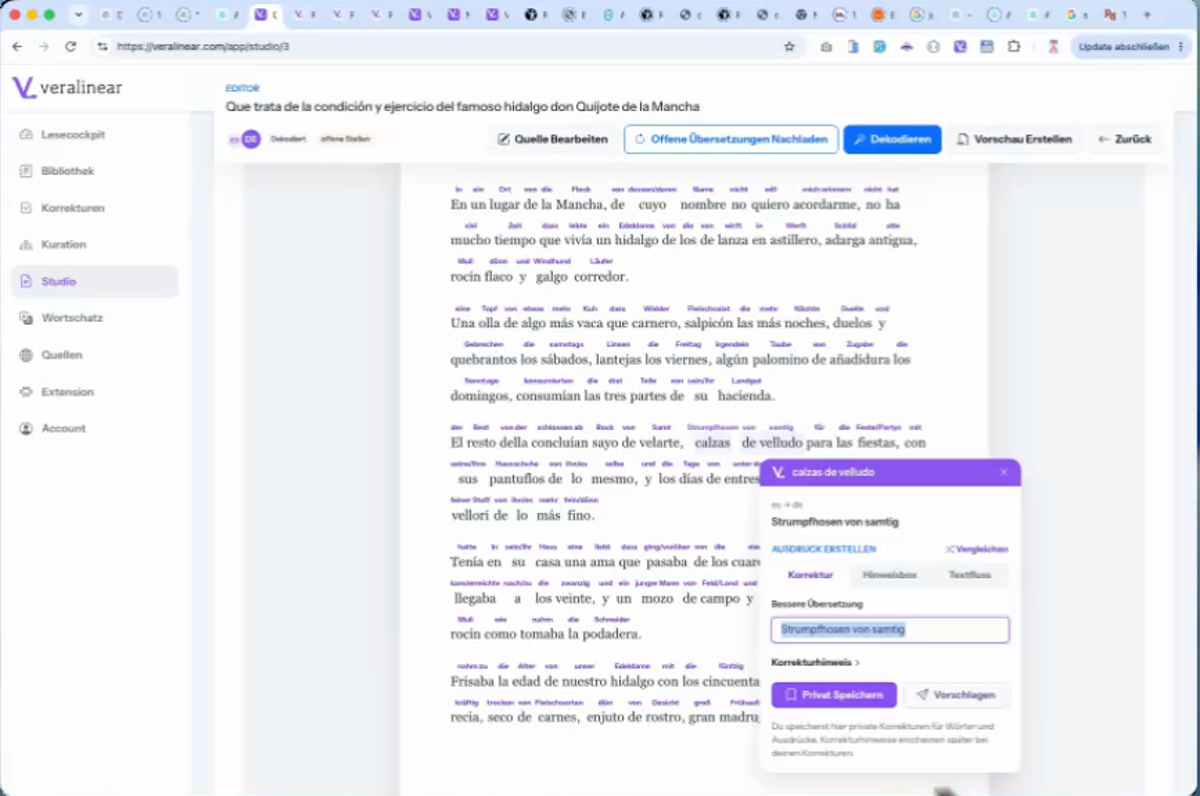Click Offene Übersetzungen Nachladen

tap(731, 139)
